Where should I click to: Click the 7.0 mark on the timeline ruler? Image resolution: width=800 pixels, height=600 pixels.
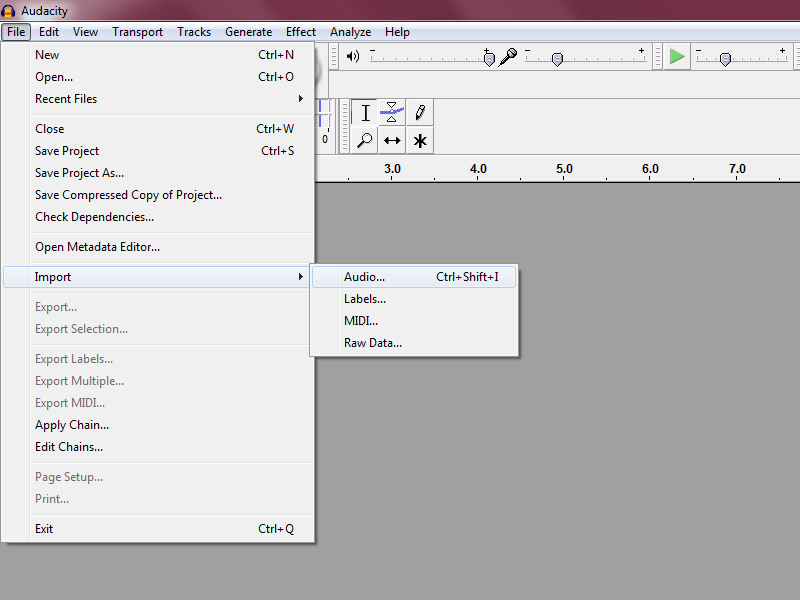(737, 169)
